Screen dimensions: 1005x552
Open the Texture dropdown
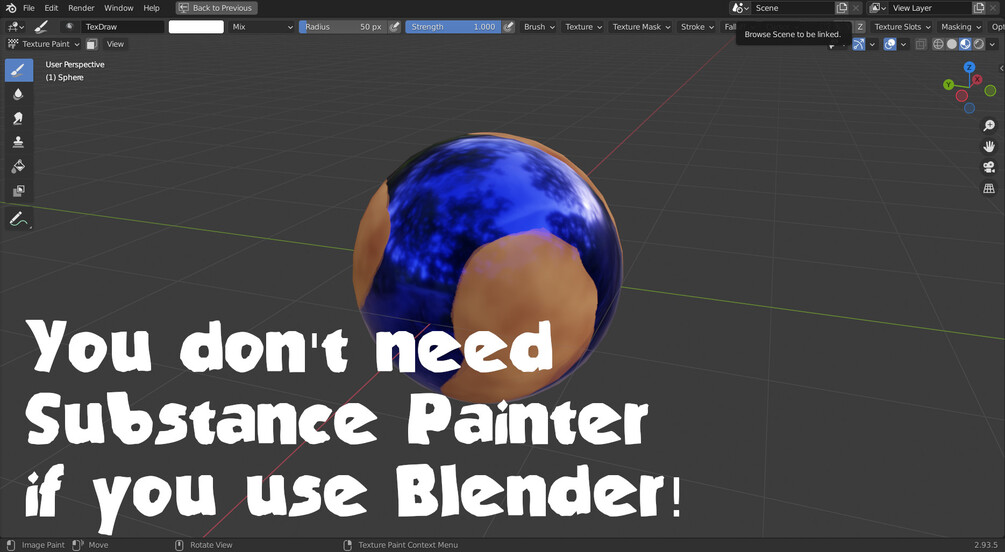[x=584, y=27]
